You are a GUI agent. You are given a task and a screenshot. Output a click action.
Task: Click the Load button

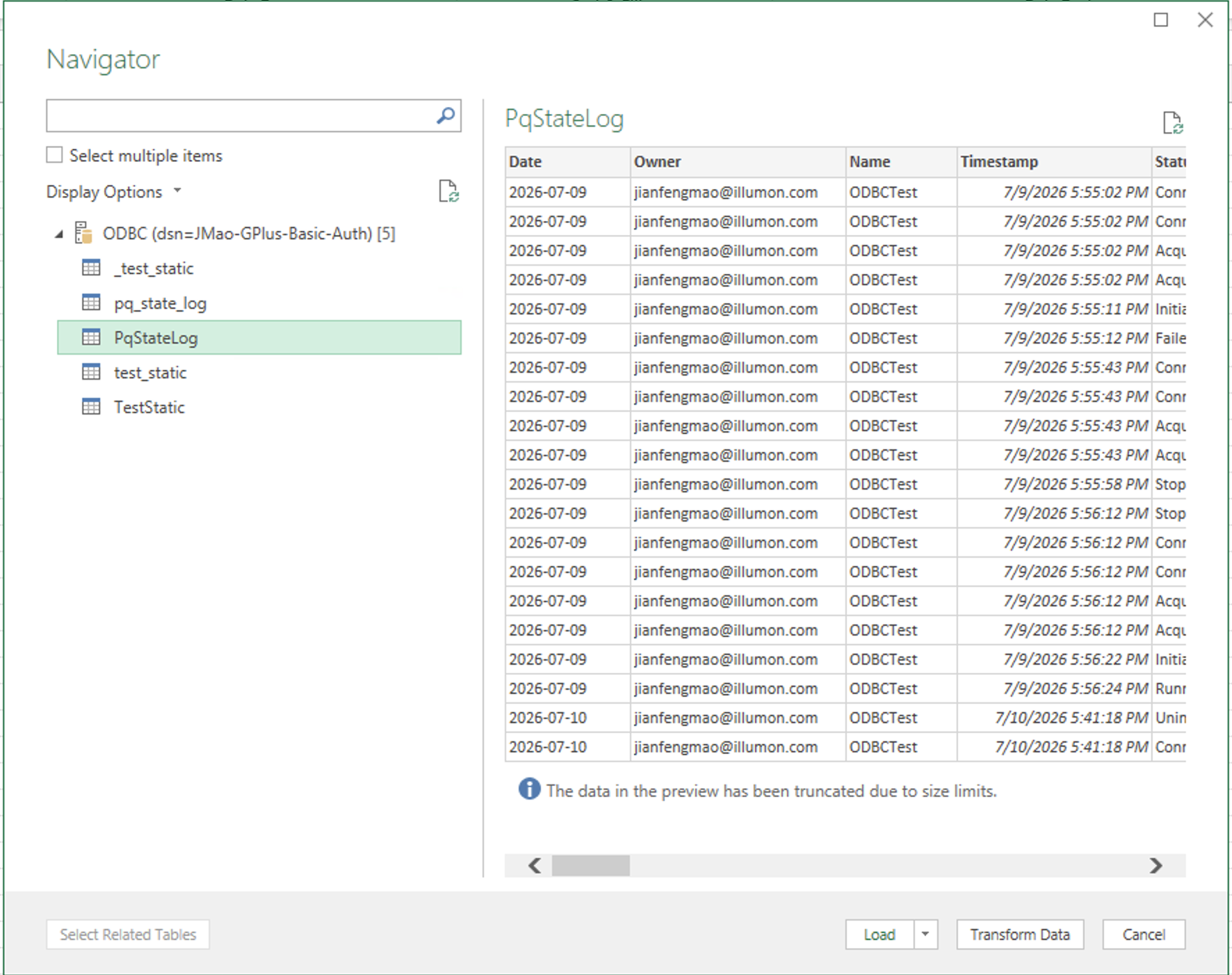(880, 935)
